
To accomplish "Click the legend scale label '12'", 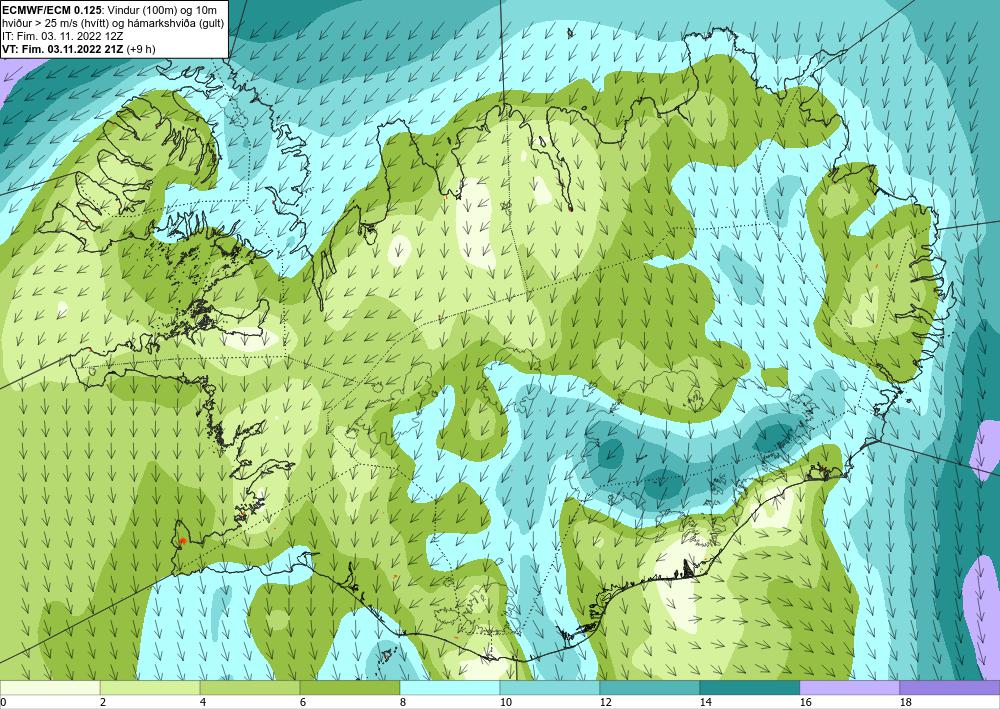I will point(605,703).
